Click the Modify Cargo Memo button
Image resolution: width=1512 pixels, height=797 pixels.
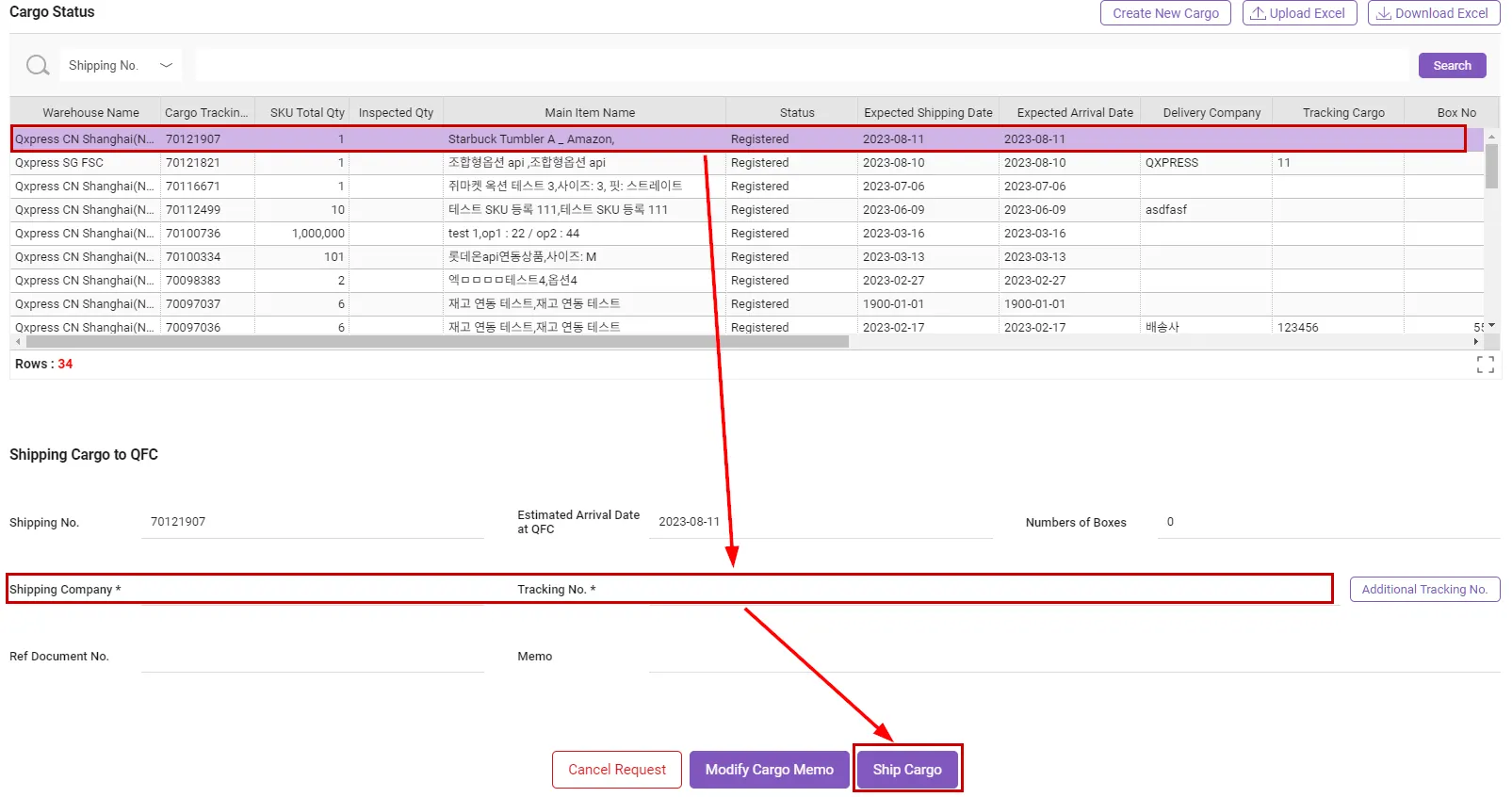[x=770, y=770]
